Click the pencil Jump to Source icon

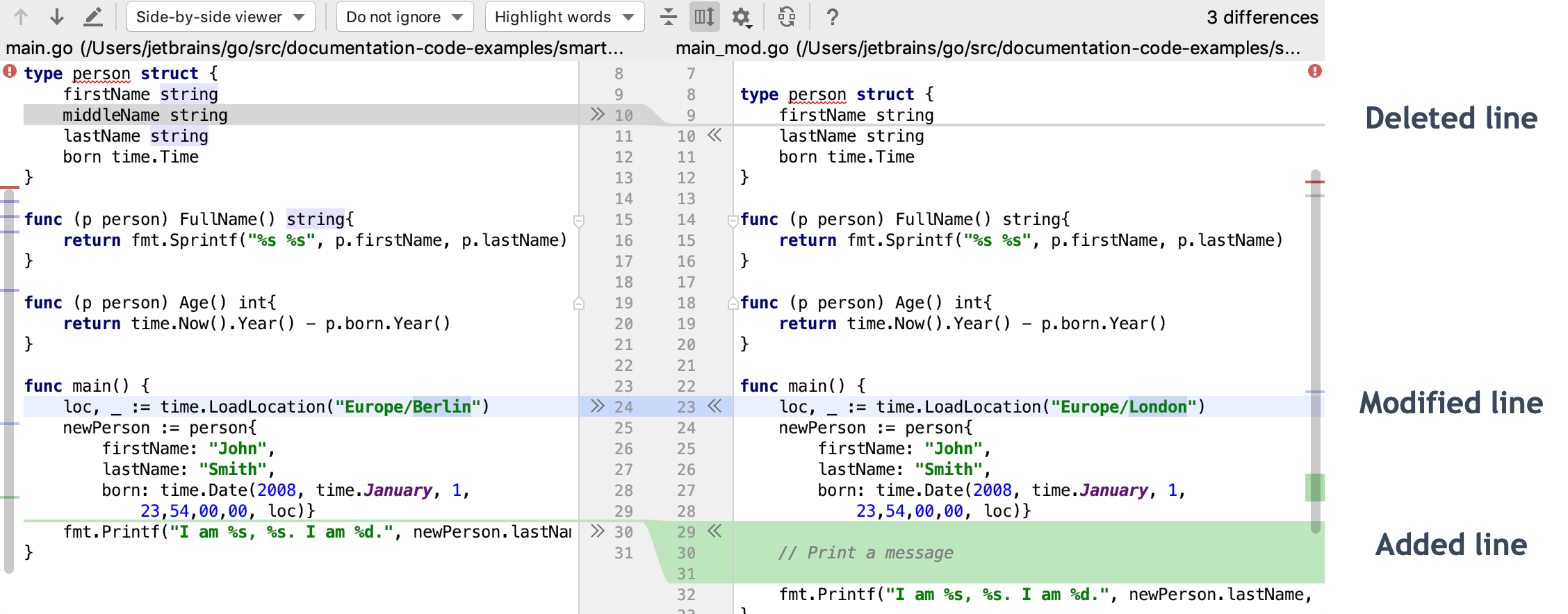click(x=93, y=17)
